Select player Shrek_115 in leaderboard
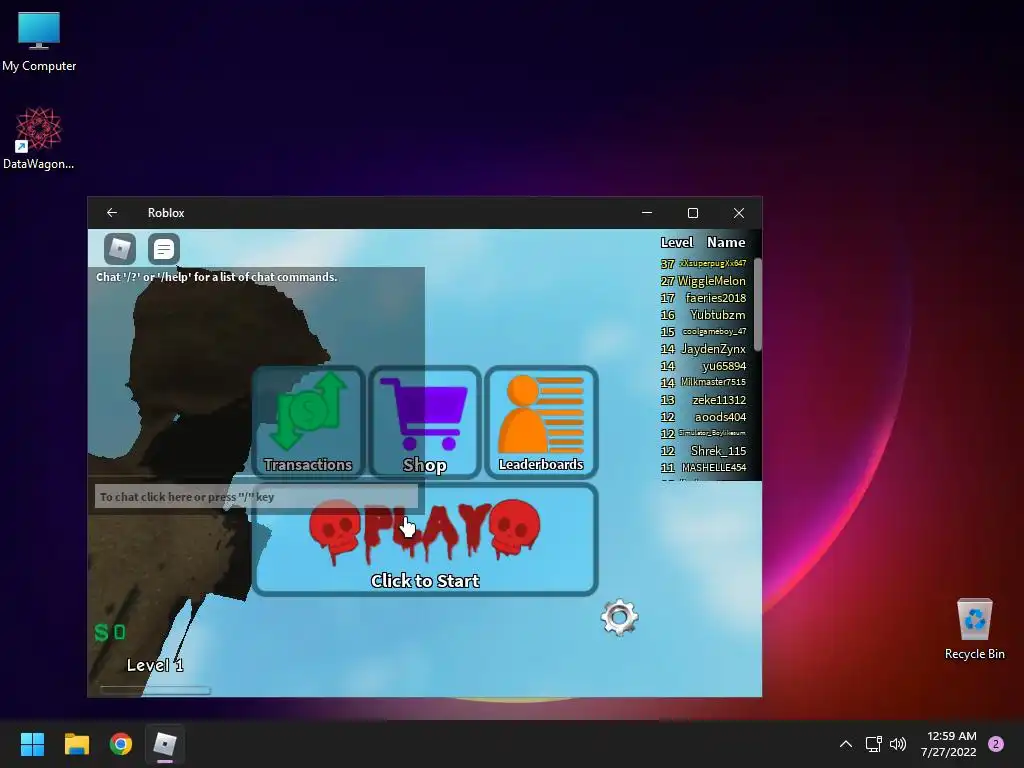This screenshot has height=768, width=1024. [718, 451]
